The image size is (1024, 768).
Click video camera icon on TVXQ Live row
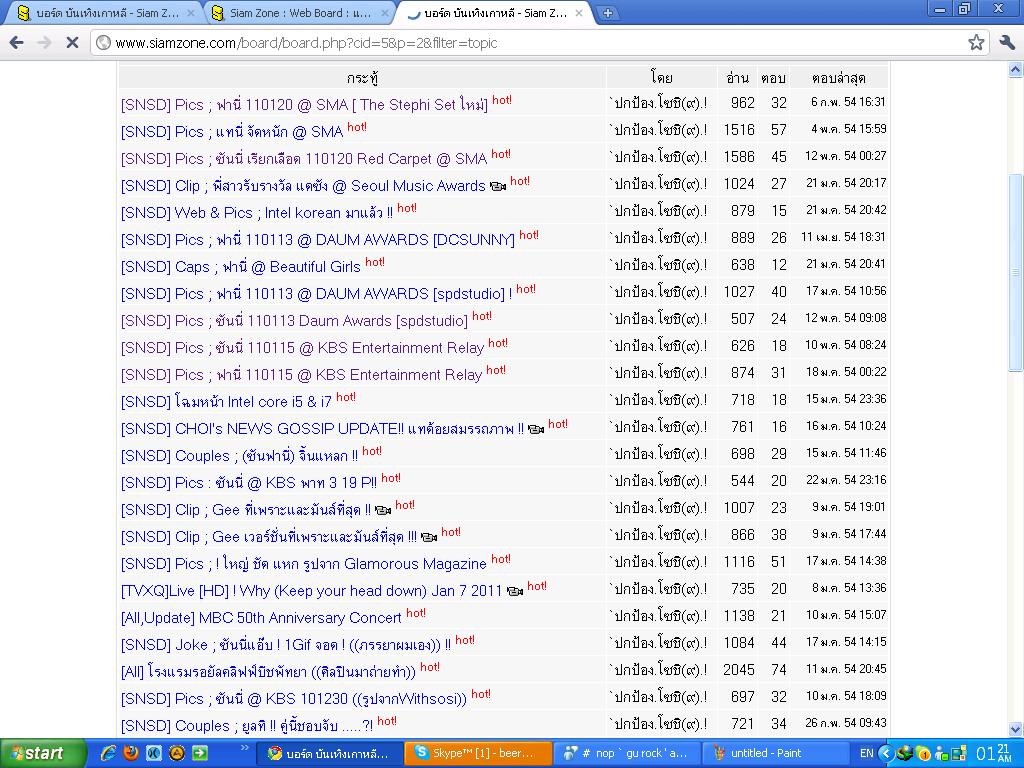[x=515, y=592]
